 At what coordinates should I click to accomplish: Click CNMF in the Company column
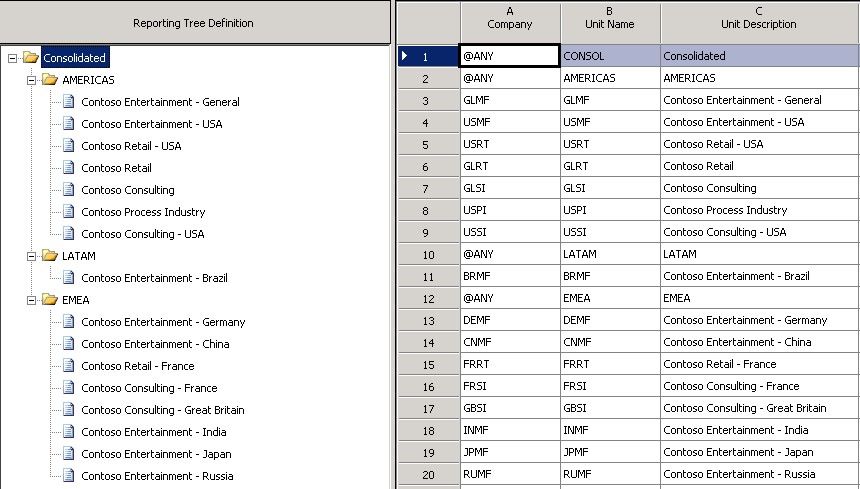(x=510, y=342)
